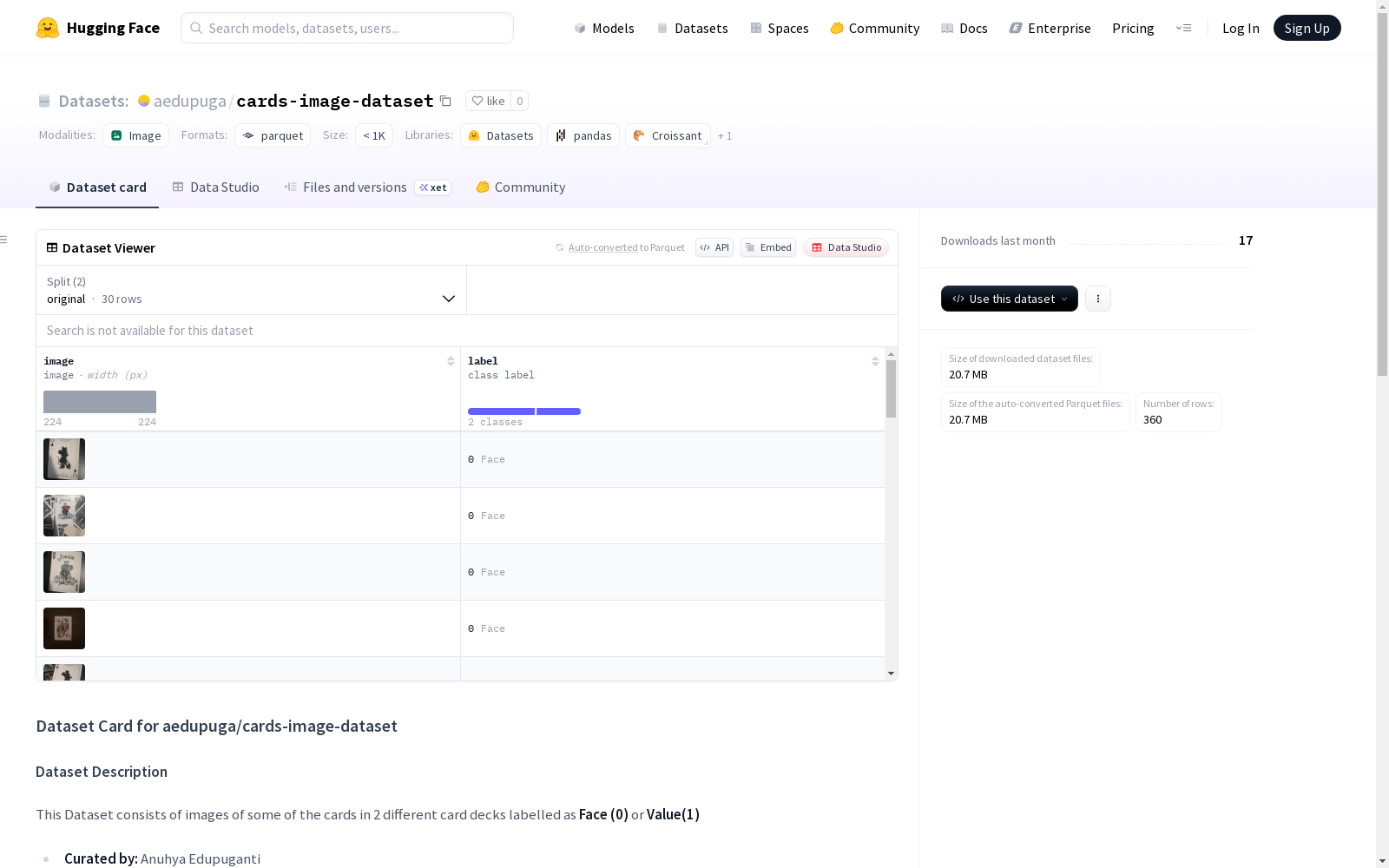
Task: Select the Image modality tag
Action: tap(136, 135)
